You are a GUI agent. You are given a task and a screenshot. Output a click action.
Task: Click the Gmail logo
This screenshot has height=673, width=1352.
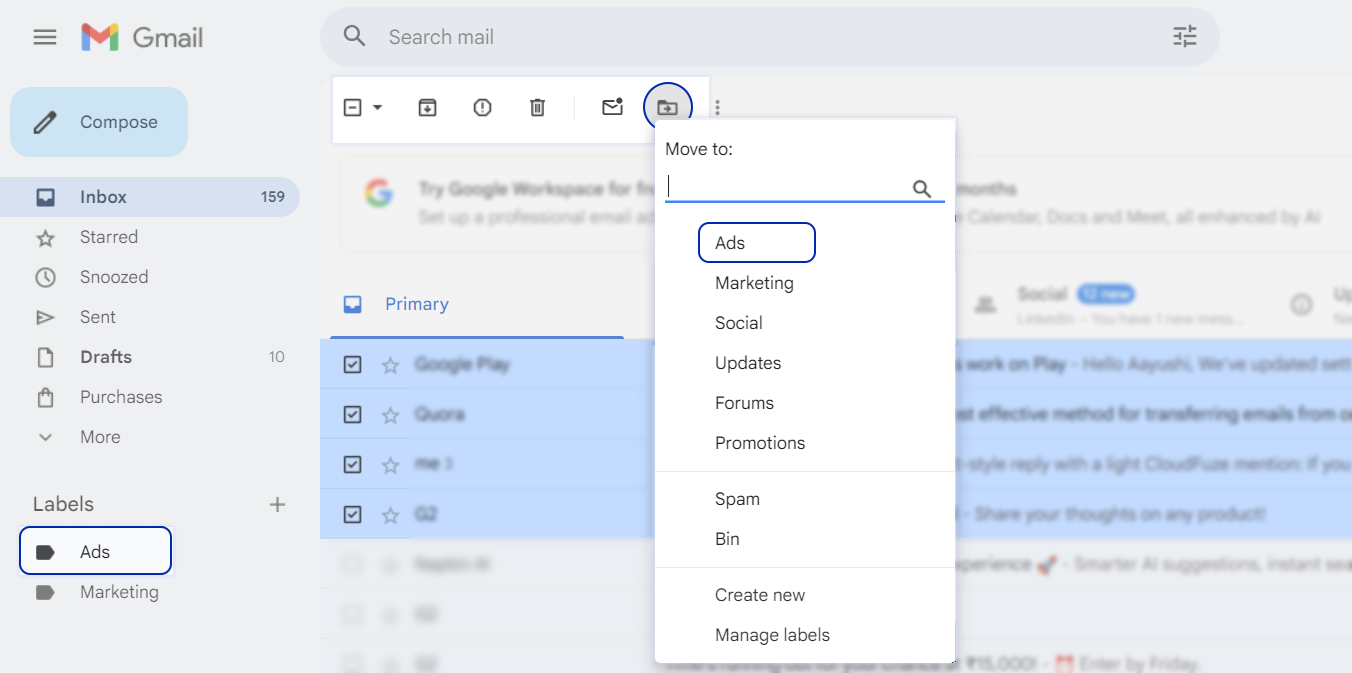click(x=141, y=36)
